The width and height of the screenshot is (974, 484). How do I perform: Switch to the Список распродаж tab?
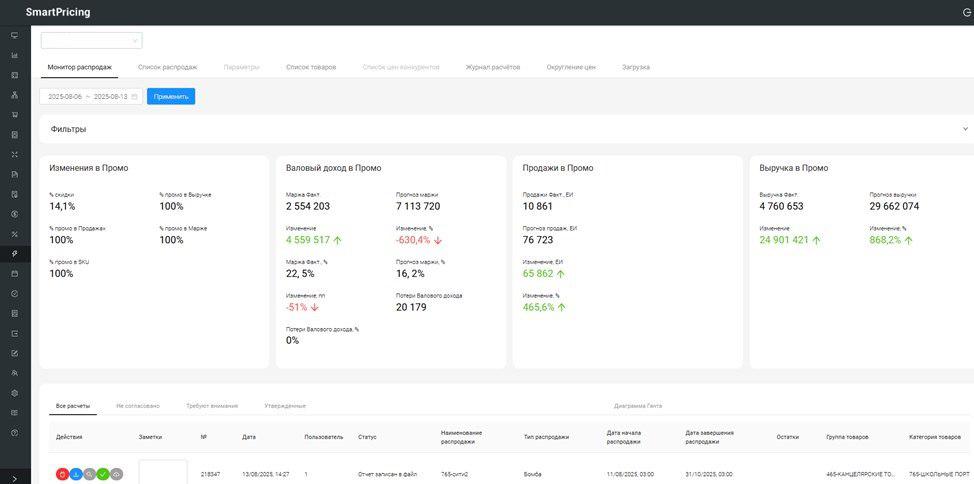[167, 67]
